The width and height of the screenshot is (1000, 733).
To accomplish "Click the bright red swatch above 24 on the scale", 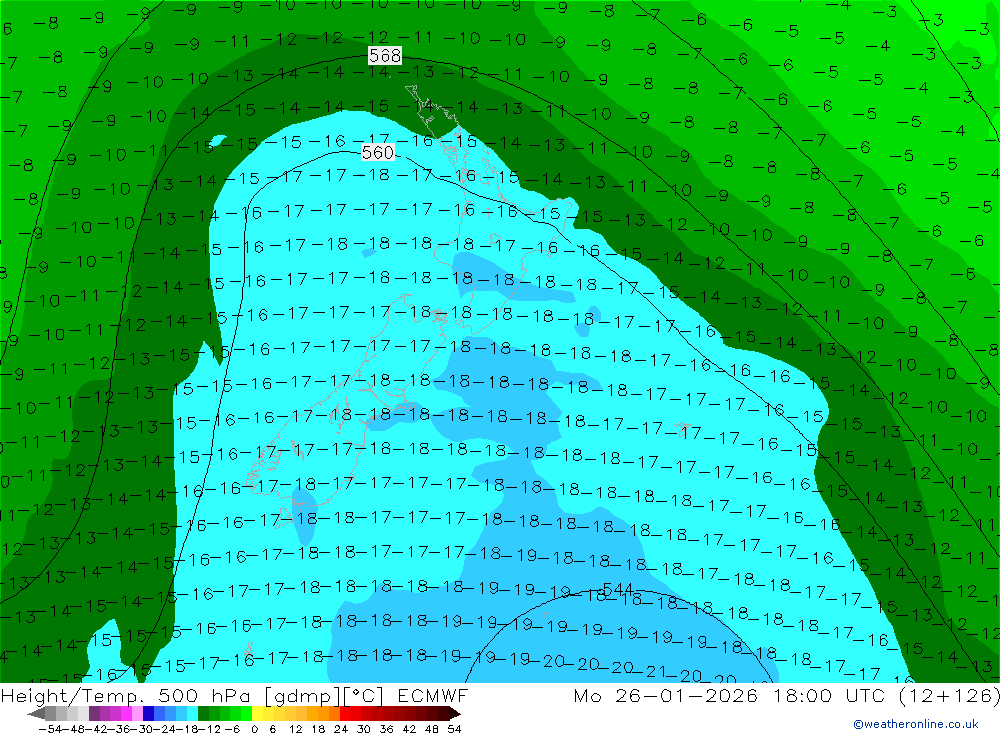I will 345,714.
